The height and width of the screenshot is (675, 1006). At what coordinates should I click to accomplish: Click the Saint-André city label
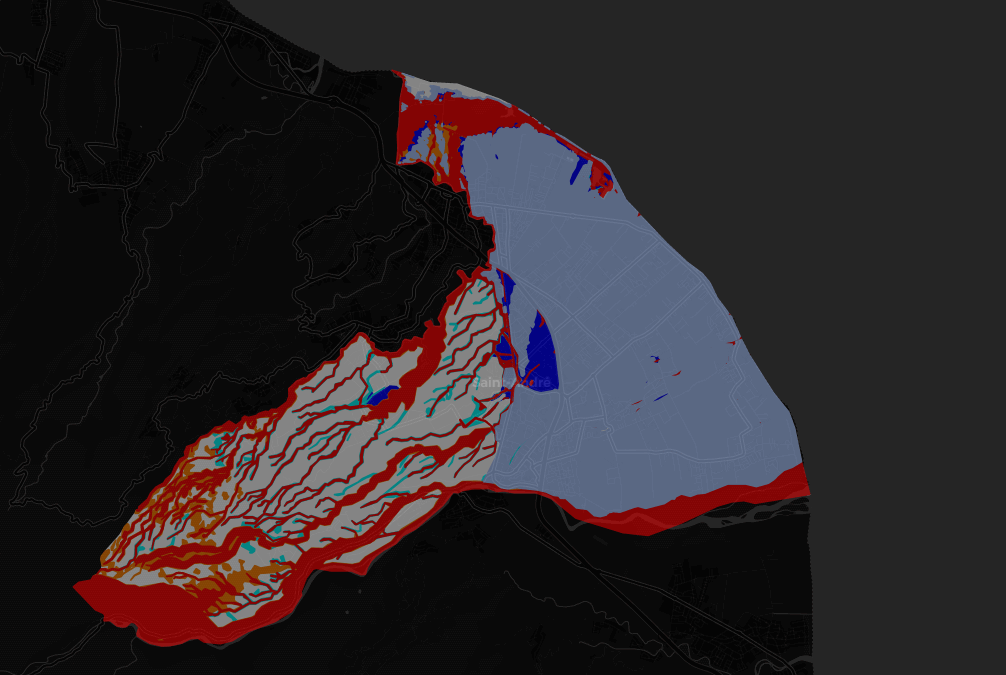click(x=511, y=382)
